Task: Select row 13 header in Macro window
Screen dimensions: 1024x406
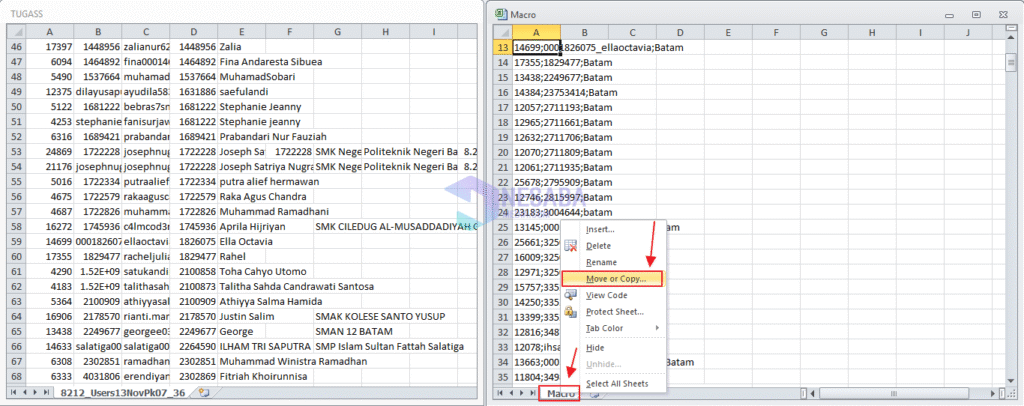Action: pos(502,48)
